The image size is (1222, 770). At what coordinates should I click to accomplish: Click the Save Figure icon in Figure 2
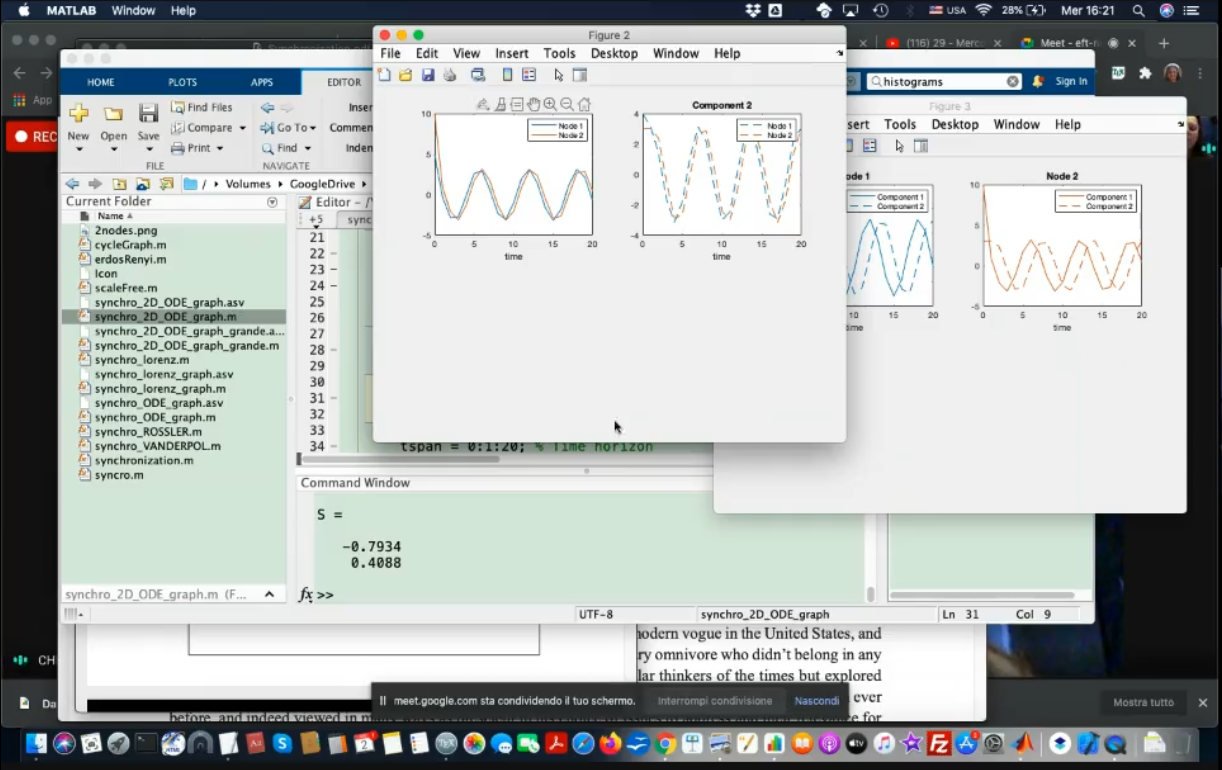pyautogui.click(x=428, y=75)
